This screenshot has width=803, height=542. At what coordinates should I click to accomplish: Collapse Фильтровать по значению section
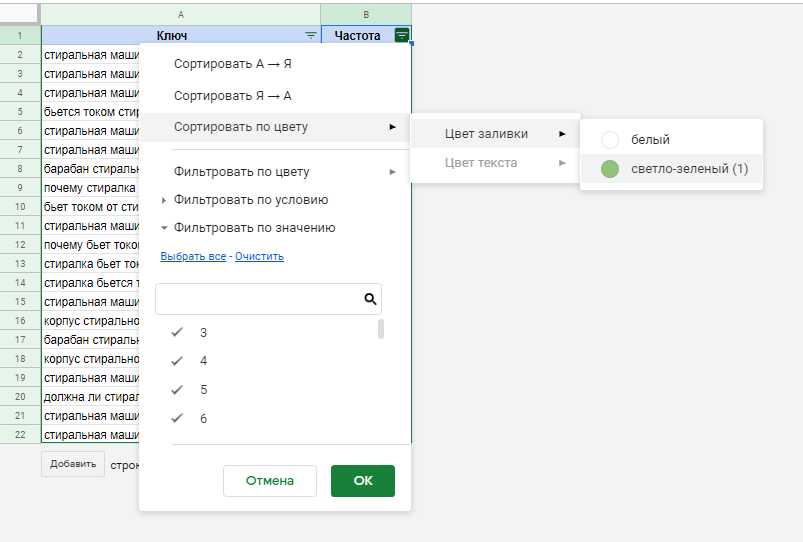click(254, 228)
